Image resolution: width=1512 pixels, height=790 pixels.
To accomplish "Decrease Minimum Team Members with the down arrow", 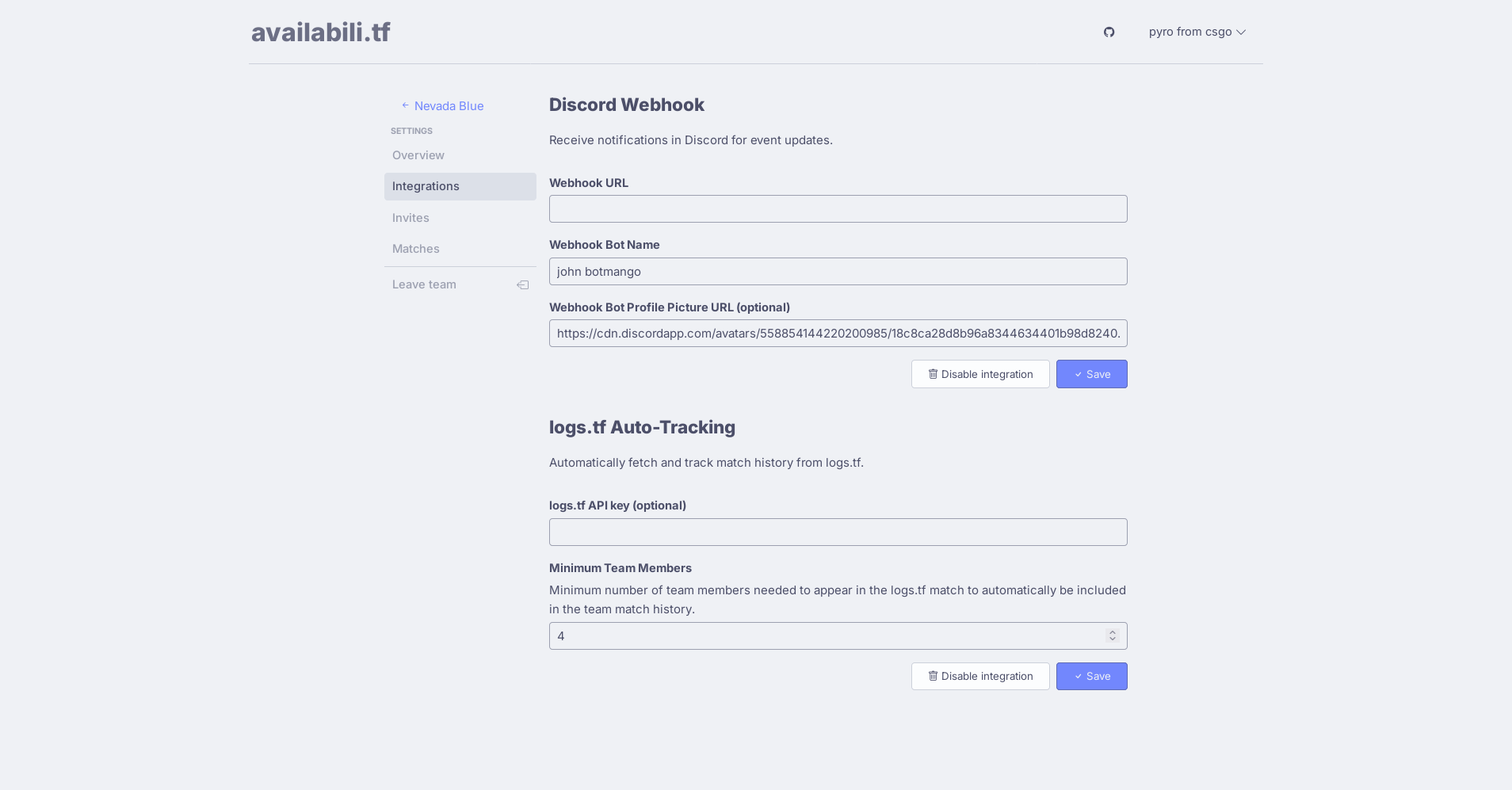I will 1113,639.
